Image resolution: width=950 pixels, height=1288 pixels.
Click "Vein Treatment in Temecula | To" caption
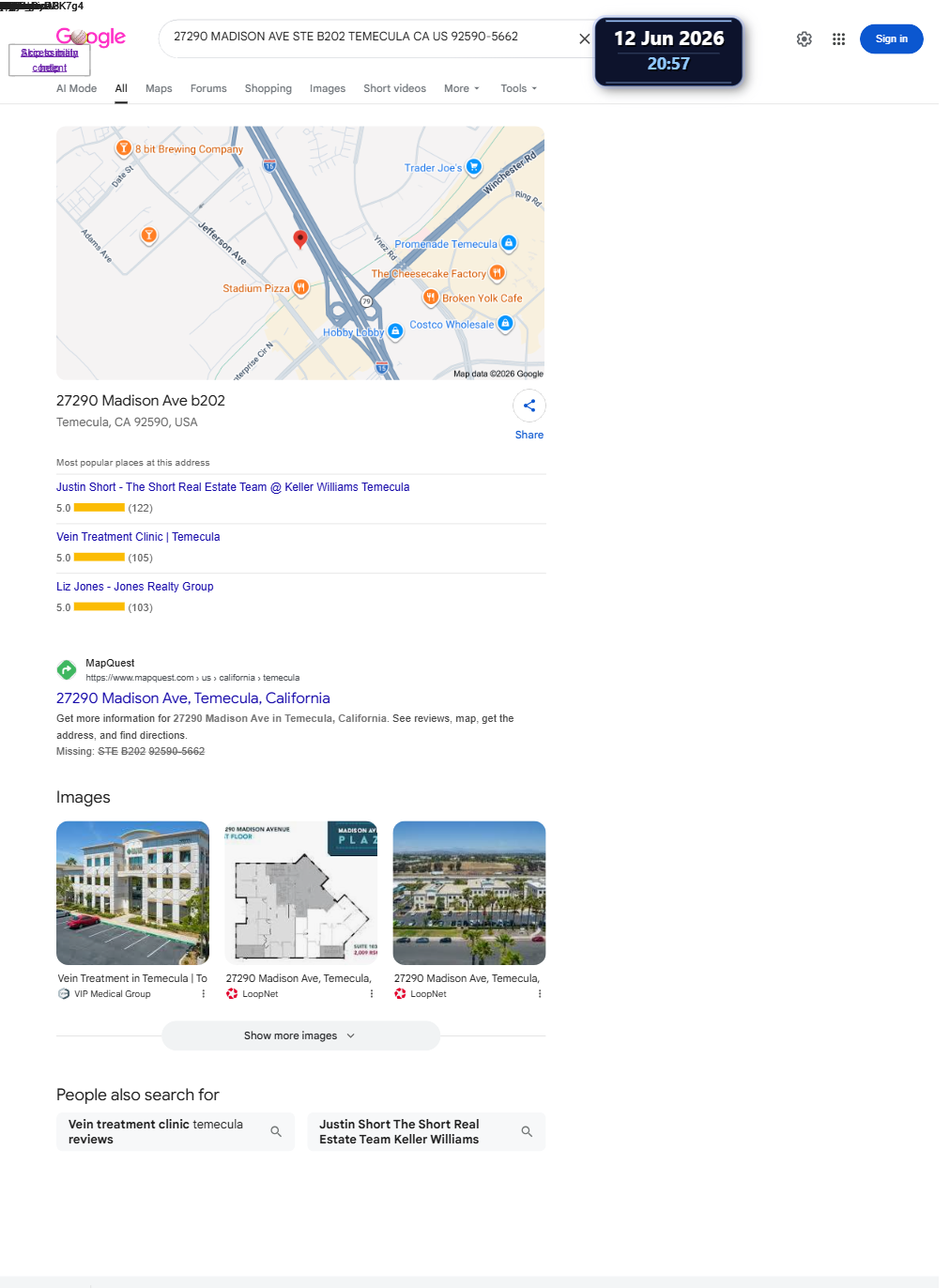pos(132,978)
